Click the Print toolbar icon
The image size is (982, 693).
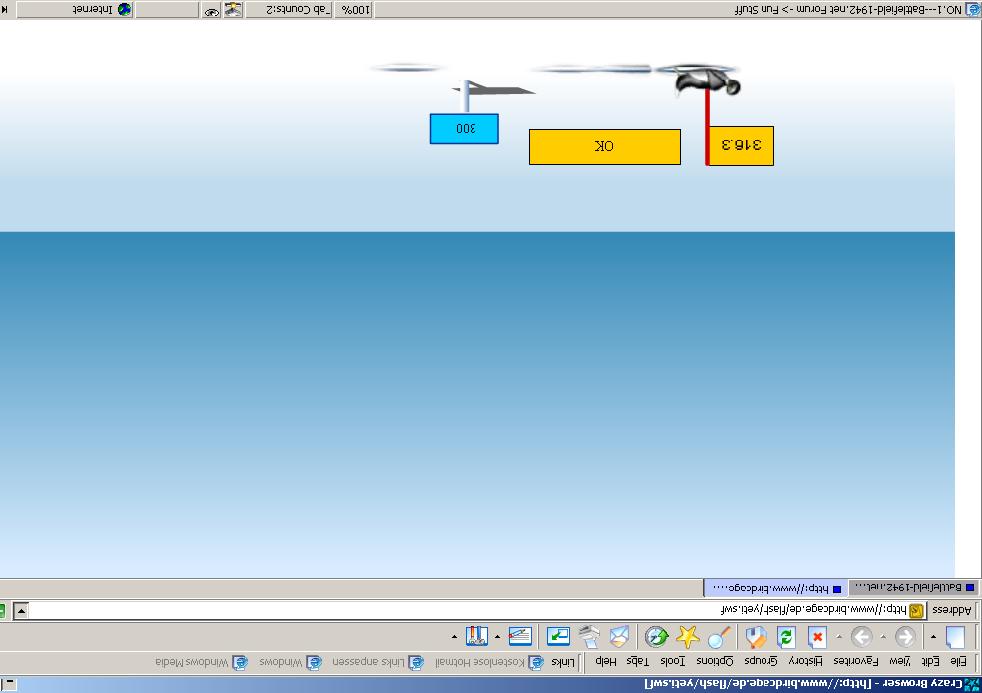[x=590, y=637]
